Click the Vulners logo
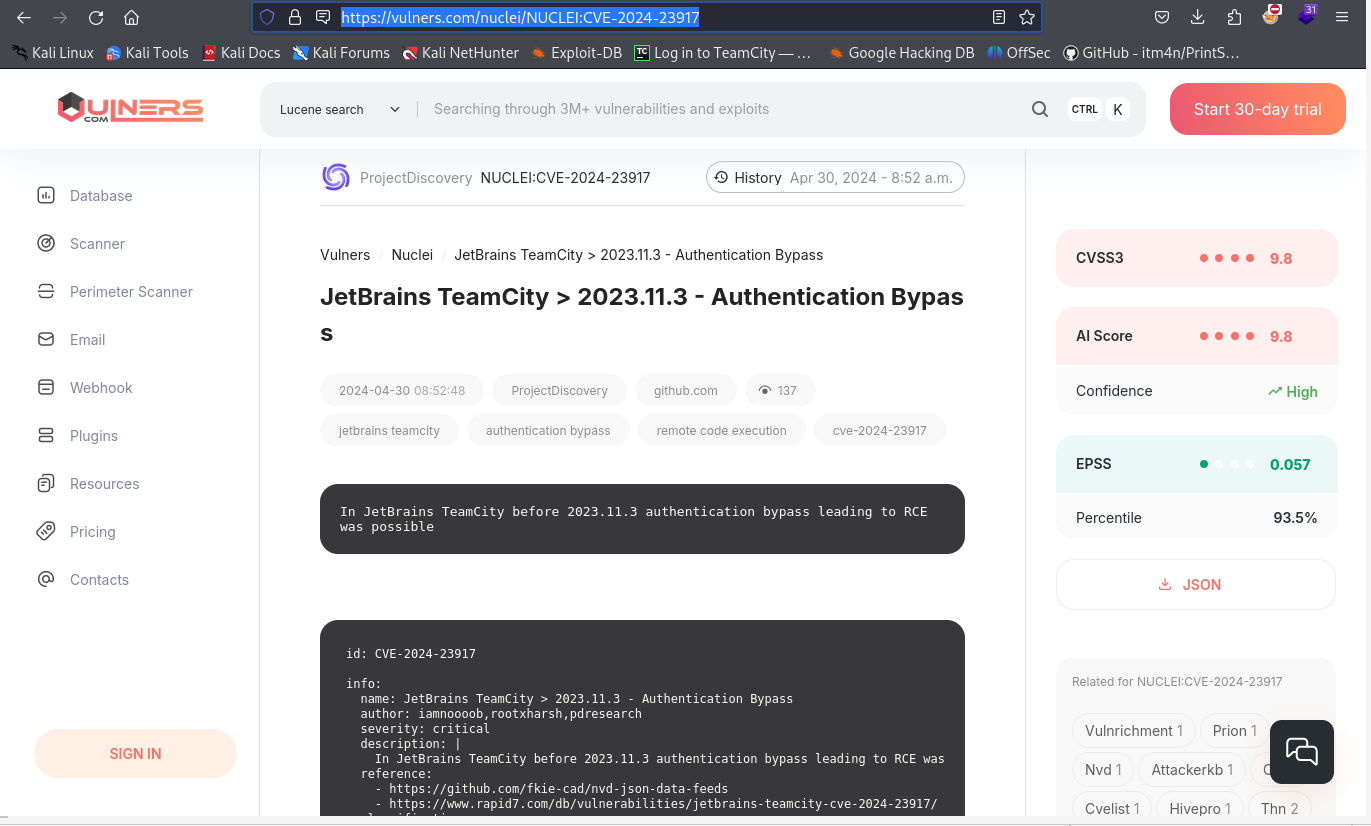The height and width of the screenshot is (826, 1371). pos(130,108)
